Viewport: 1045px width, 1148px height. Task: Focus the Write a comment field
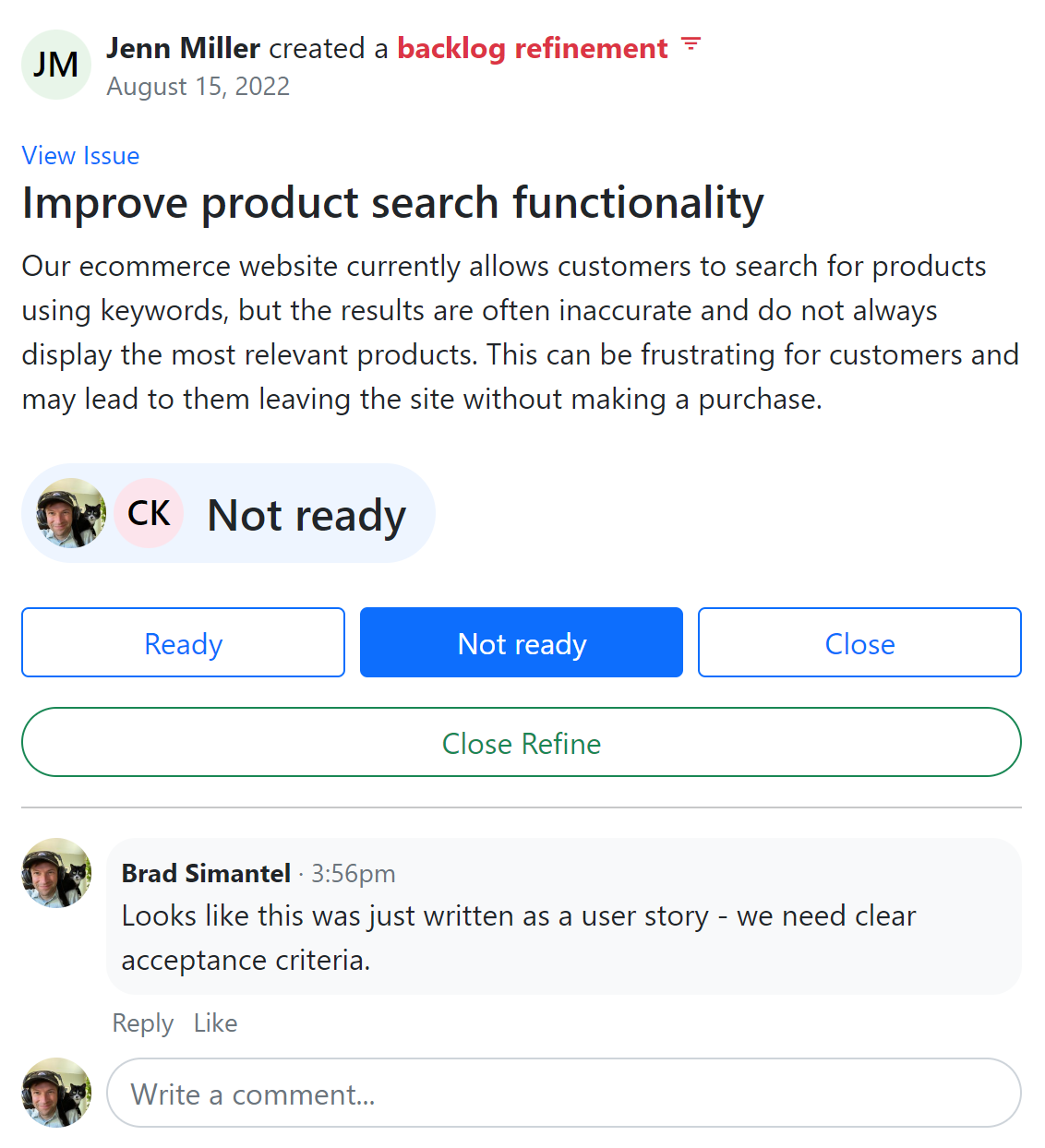coord(563,1094)
